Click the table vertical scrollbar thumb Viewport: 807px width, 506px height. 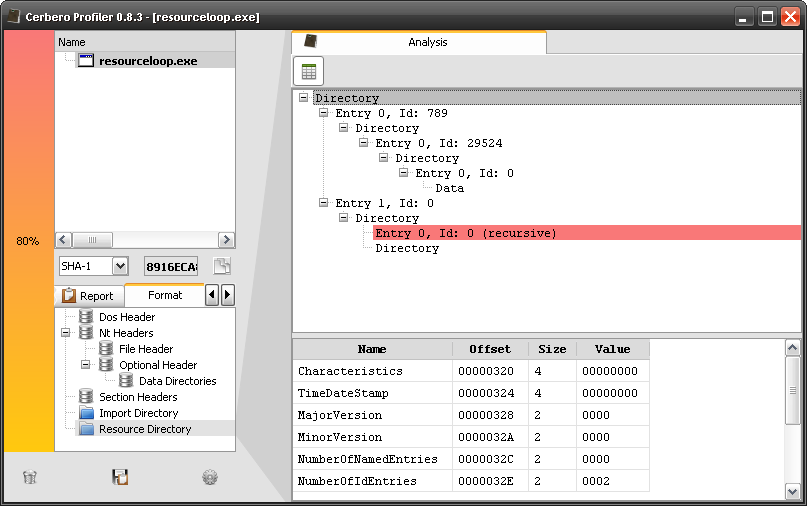(x=793, y=391)
